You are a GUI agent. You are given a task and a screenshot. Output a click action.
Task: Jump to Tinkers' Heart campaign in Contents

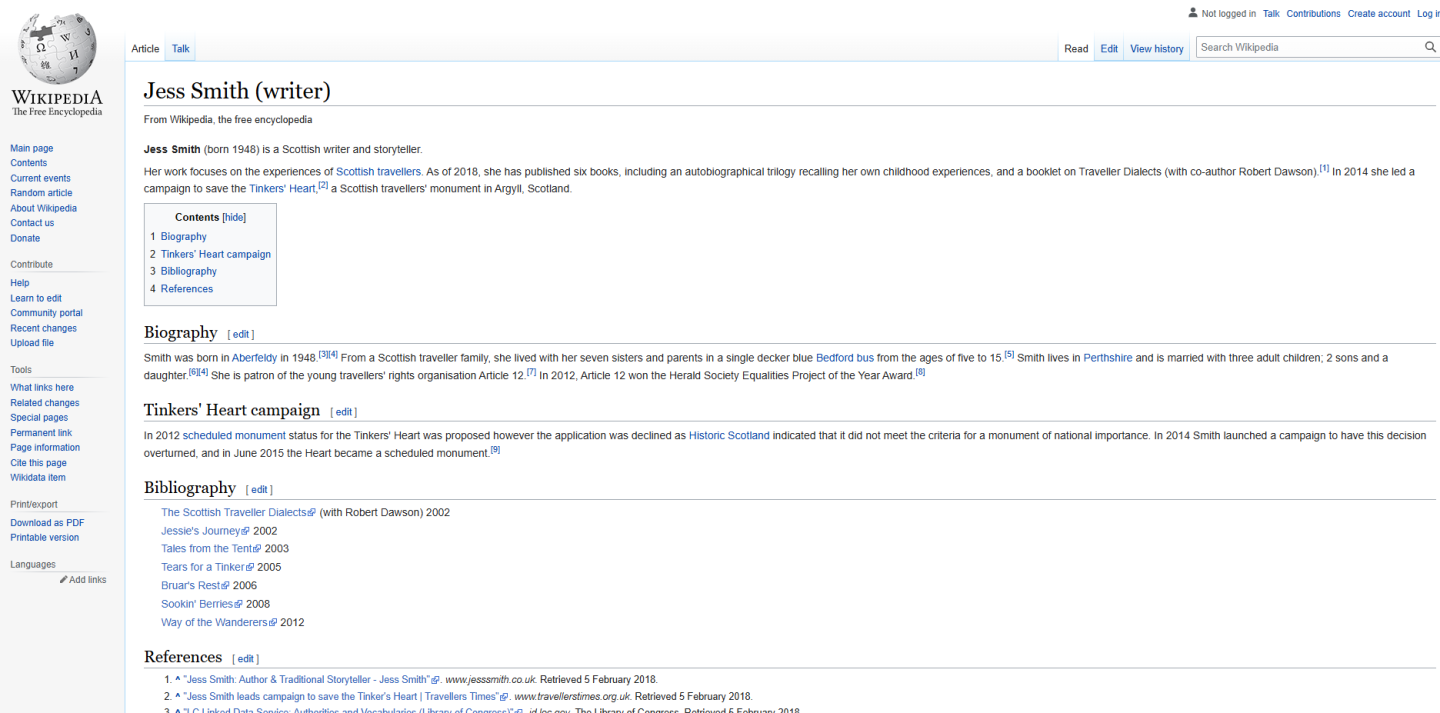click(215, 254)
